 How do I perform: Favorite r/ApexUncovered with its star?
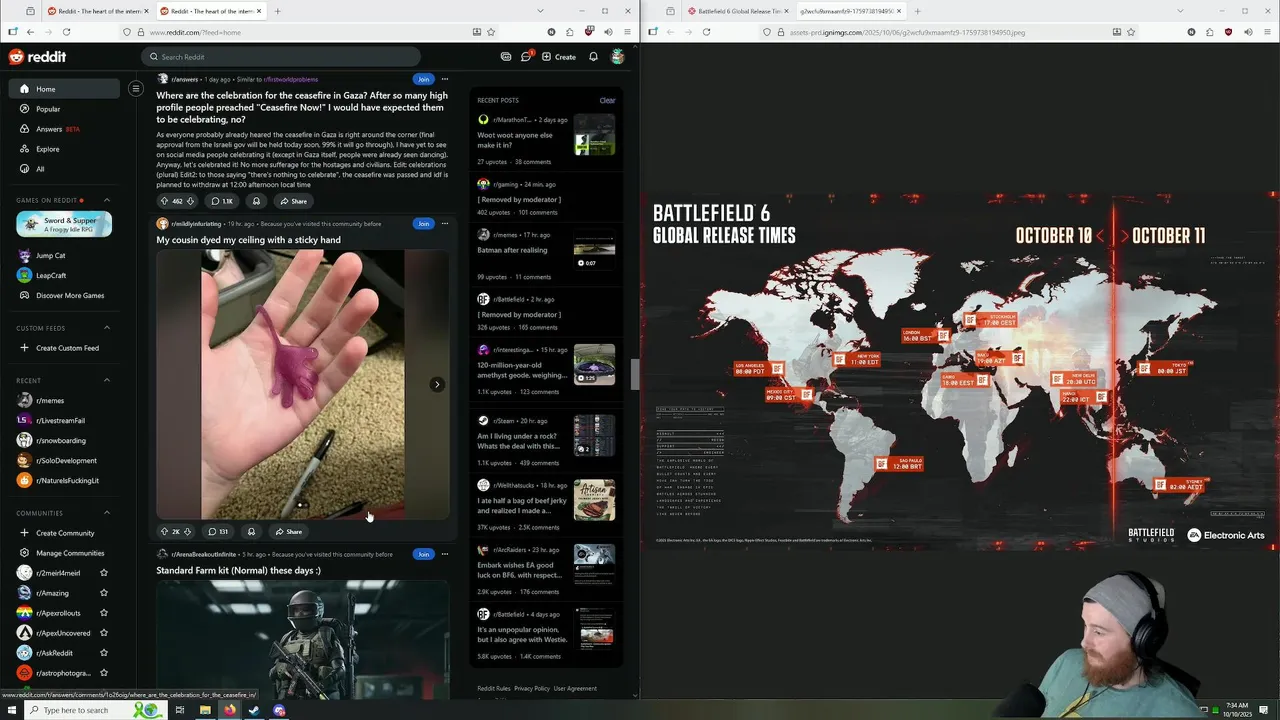(x=104, y=633)
